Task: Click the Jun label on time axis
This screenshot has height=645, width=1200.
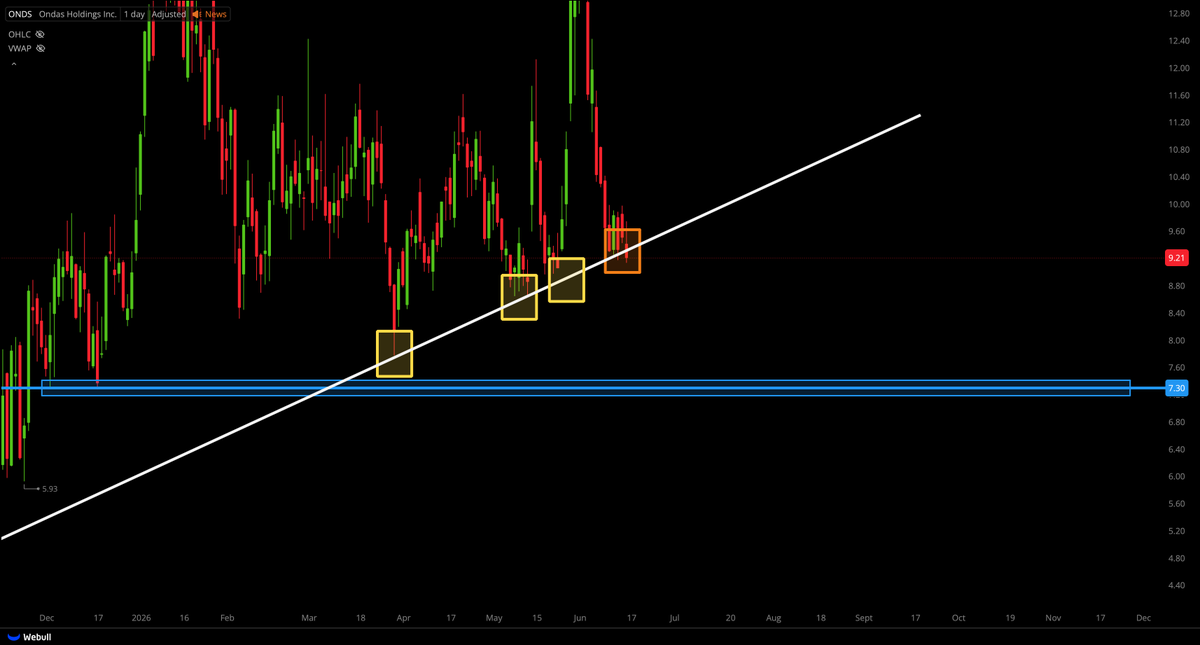Action: (x=581, y=618)
